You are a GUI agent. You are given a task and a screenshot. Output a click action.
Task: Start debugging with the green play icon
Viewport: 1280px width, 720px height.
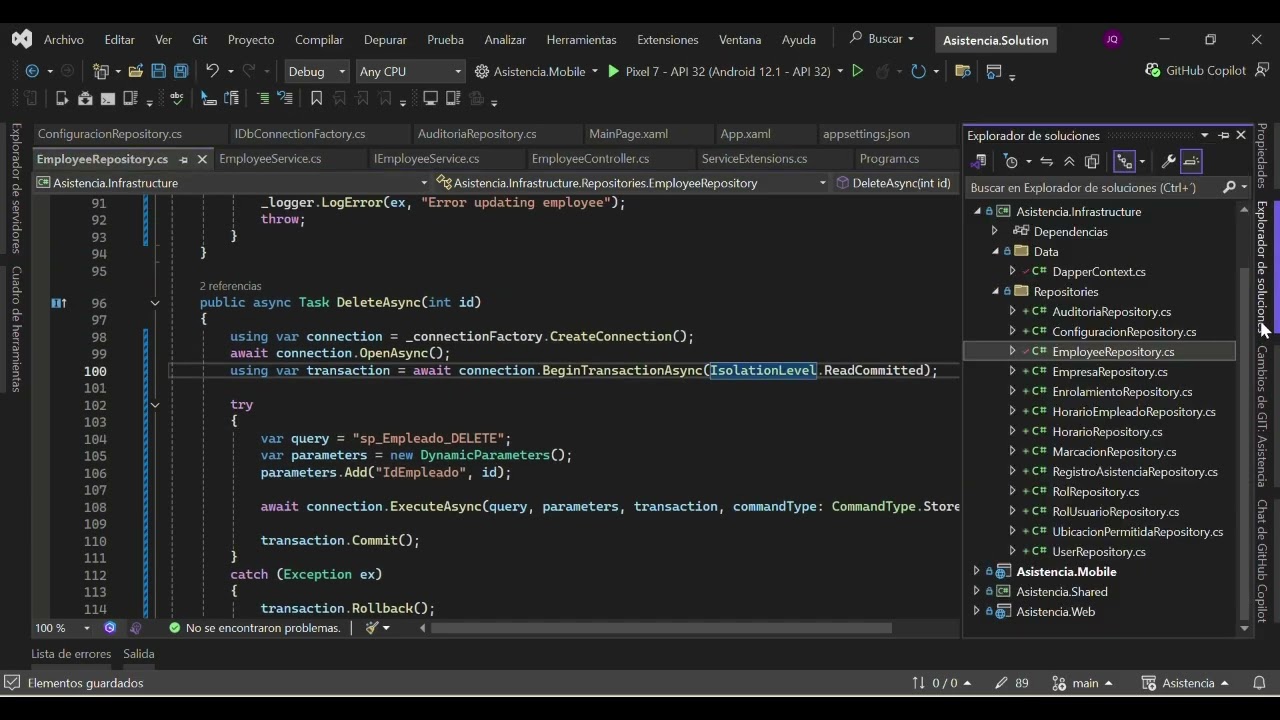(614, 71)
